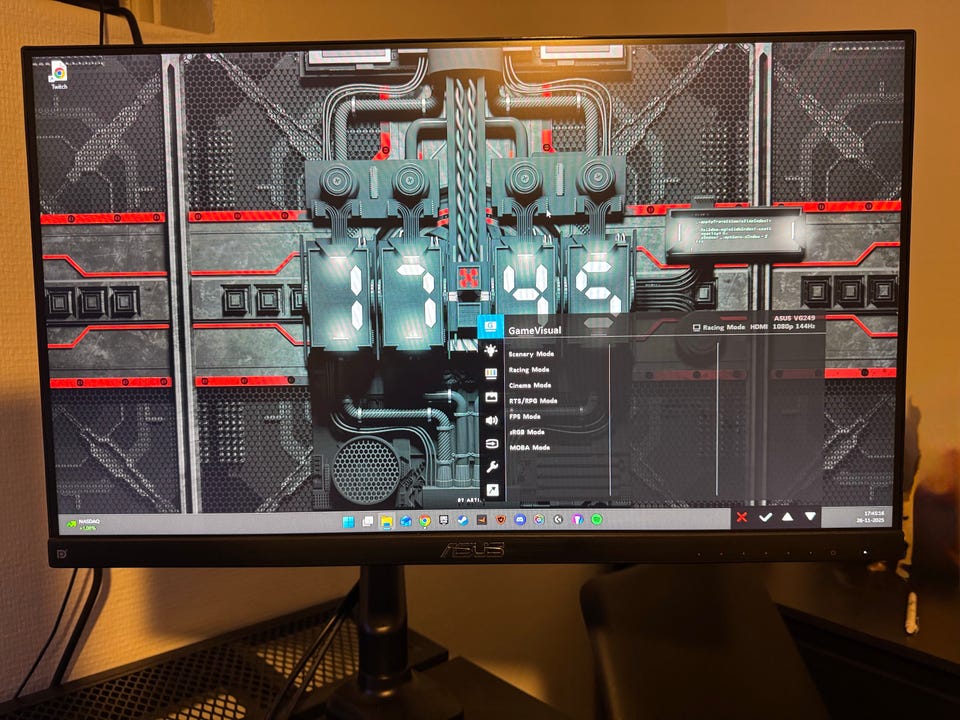Screen dimensions: 960x720
Task: Select Racing Mode in GameVisual menu
Action: tap(528, 369)
